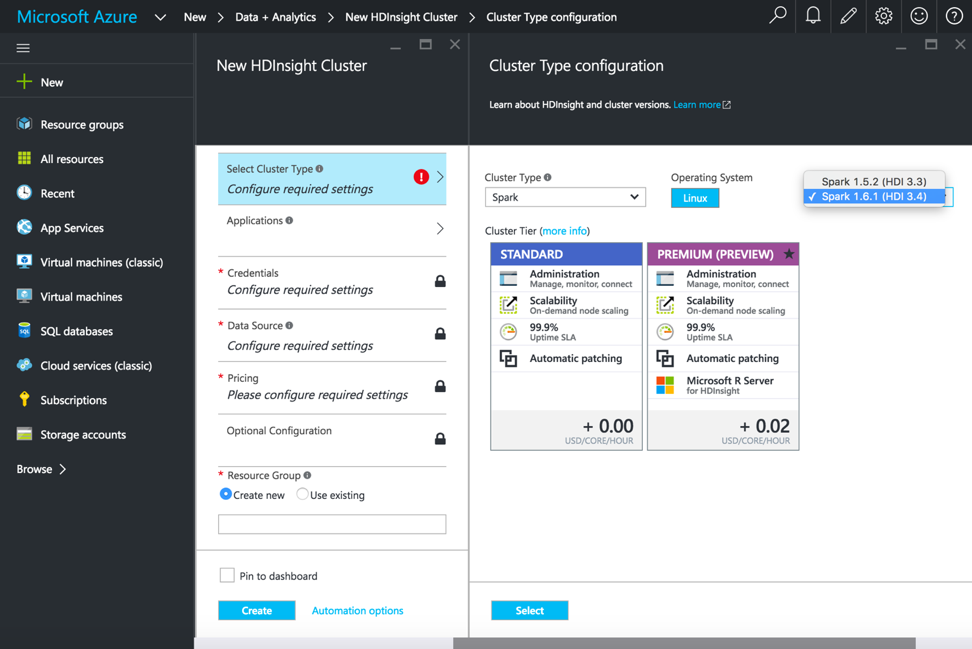Open Automation options link
The image size is (972, 649).
357,611
